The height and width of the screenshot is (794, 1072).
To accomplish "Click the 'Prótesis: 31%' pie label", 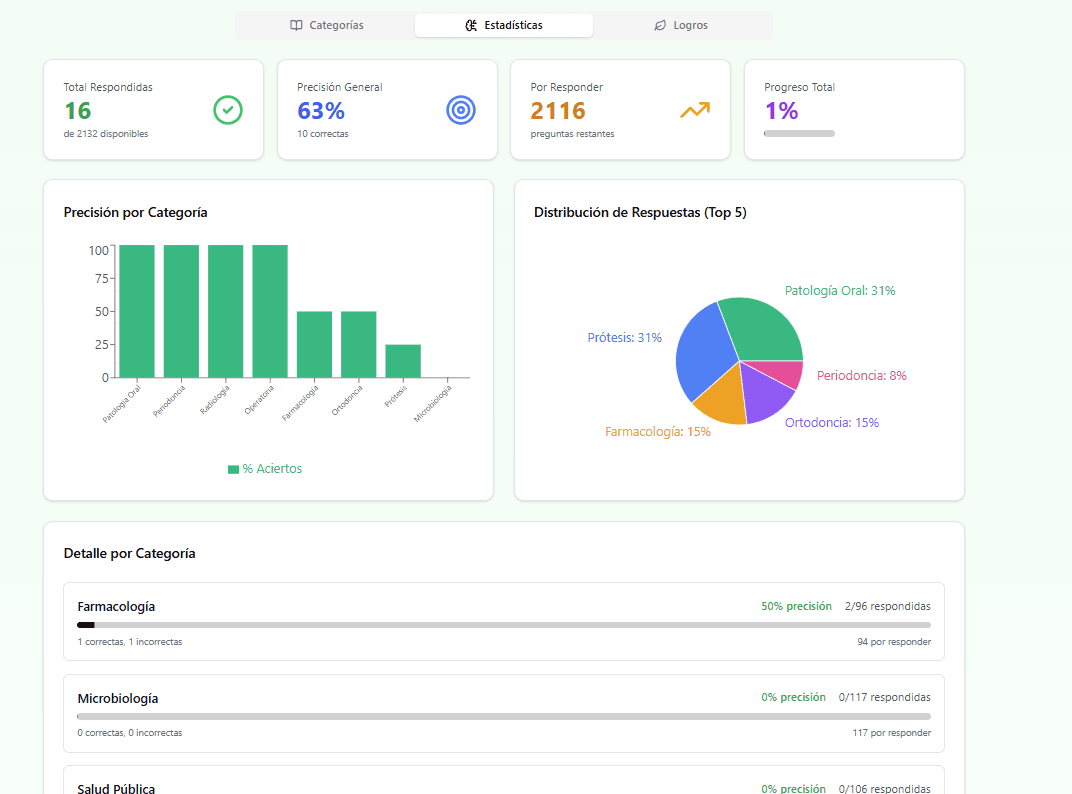I will pos(624,337).
